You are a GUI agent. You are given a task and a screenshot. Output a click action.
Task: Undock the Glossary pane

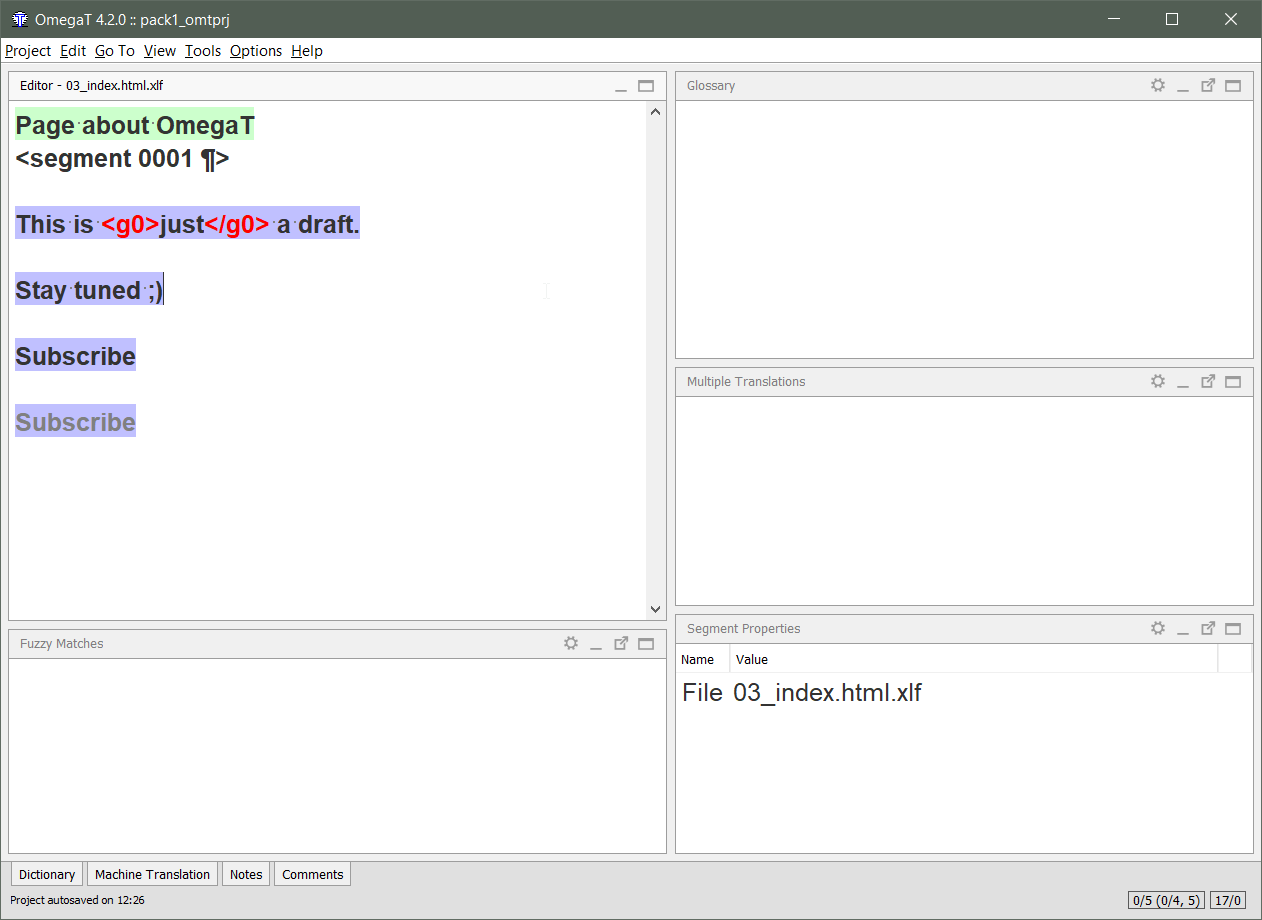(x=1208, y=86)
